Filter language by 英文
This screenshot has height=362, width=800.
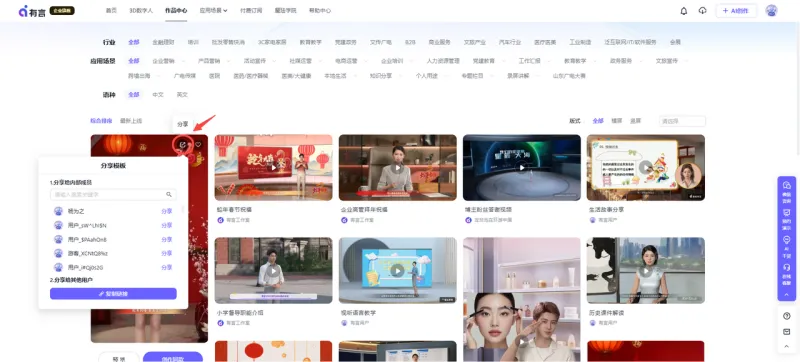coord(182,95)
